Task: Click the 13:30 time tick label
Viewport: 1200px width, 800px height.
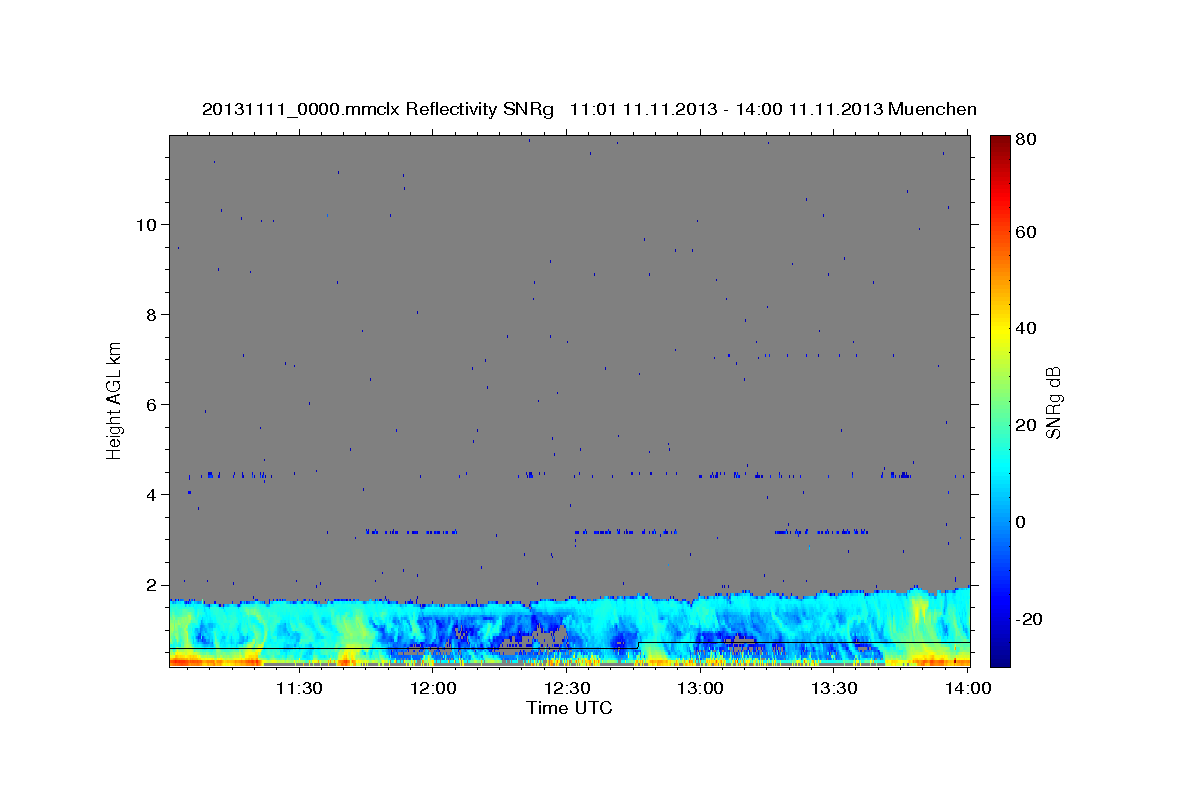Action: click(x=835, y=688)
